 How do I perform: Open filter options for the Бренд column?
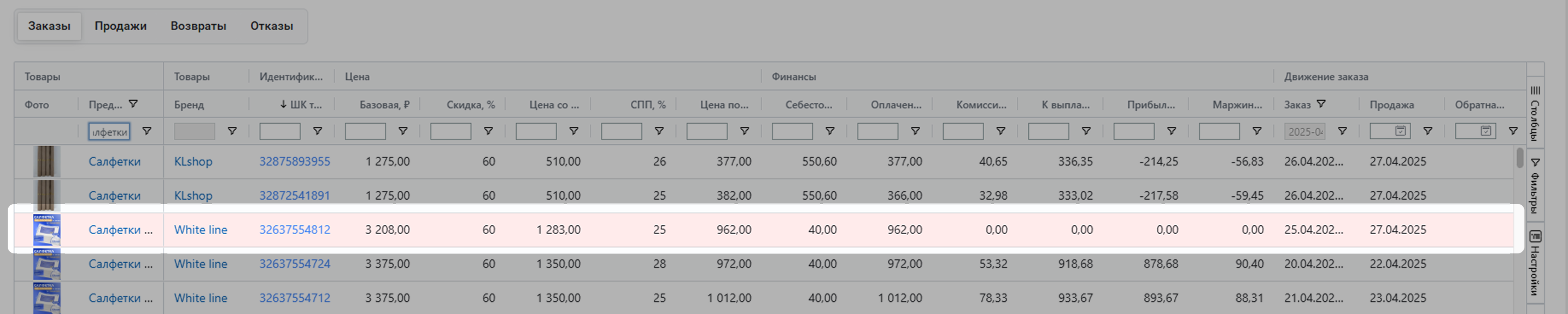[x=232, y=131]
